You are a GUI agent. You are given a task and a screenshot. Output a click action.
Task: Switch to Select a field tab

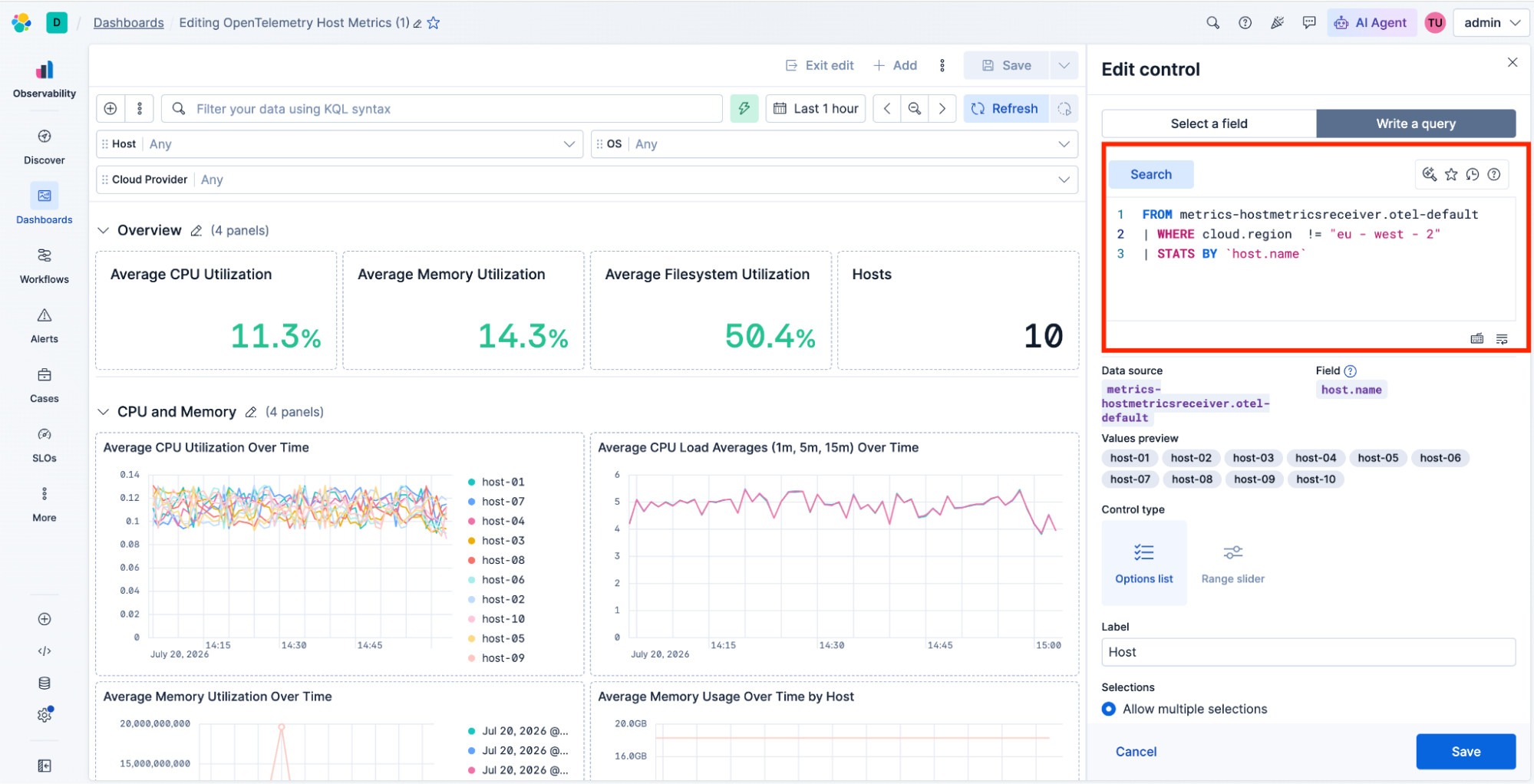1209,124
